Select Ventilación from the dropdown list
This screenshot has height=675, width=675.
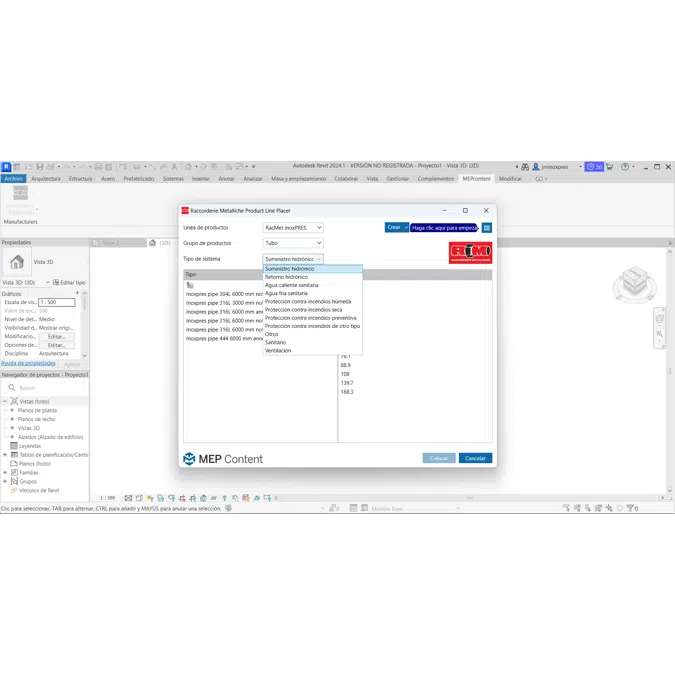click(x=313, y=351)
